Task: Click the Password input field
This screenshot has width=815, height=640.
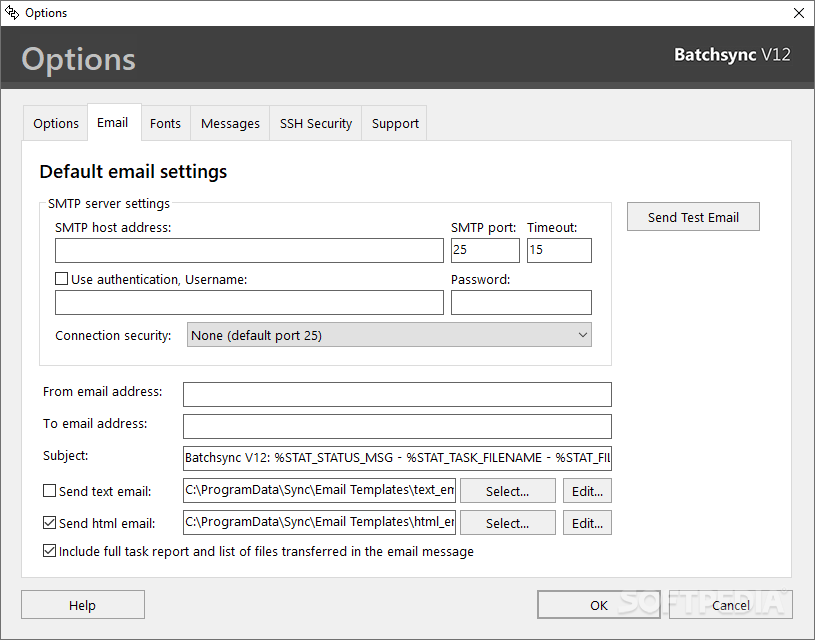Action: pyautogui.click(x=521, y=303)
